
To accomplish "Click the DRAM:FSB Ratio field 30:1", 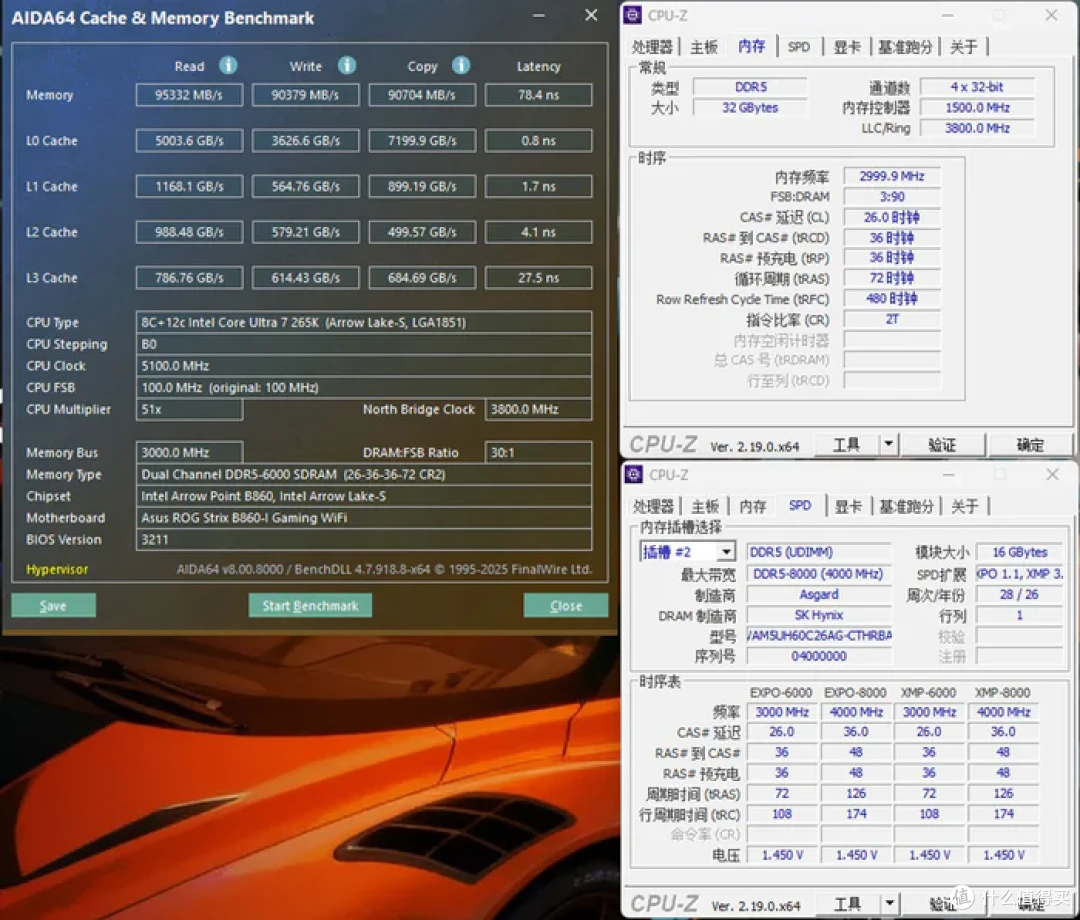I will pos(539,452).
